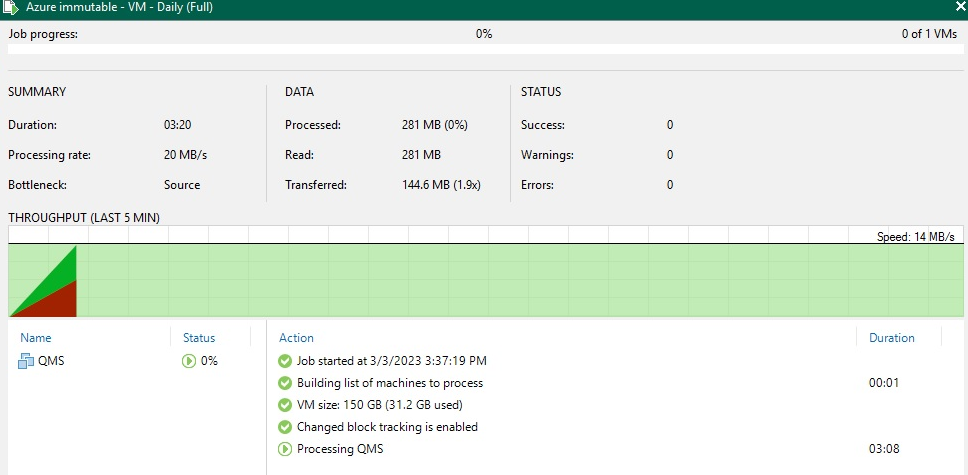The width and height of the screenshot is (968, 475).
Task: Select 'Job started at 3/3/2023 3:37:19 PM' entry
Action: pos(391,361)
